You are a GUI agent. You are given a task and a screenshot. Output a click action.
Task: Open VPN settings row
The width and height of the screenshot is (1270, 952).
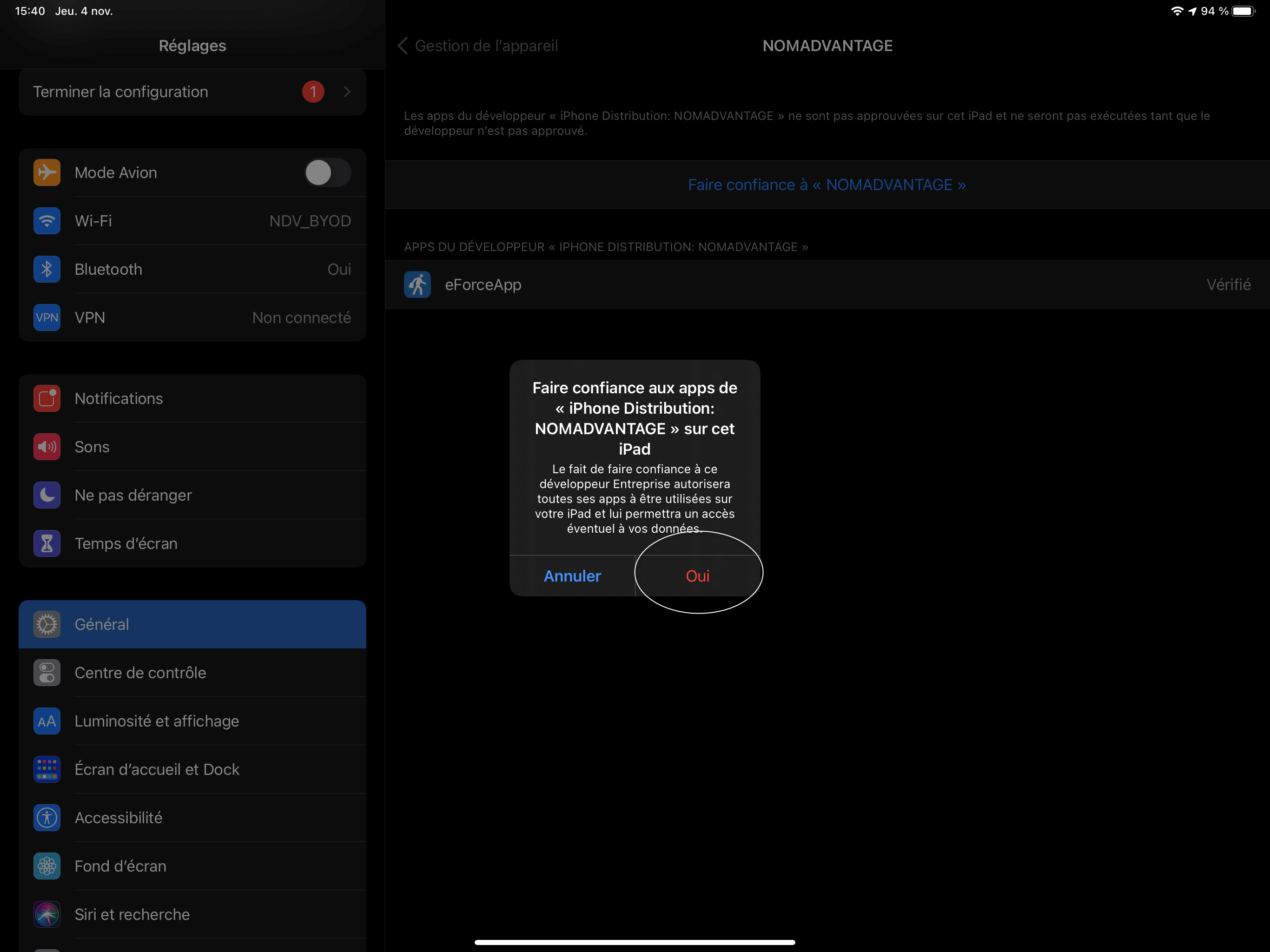(192, 317)
